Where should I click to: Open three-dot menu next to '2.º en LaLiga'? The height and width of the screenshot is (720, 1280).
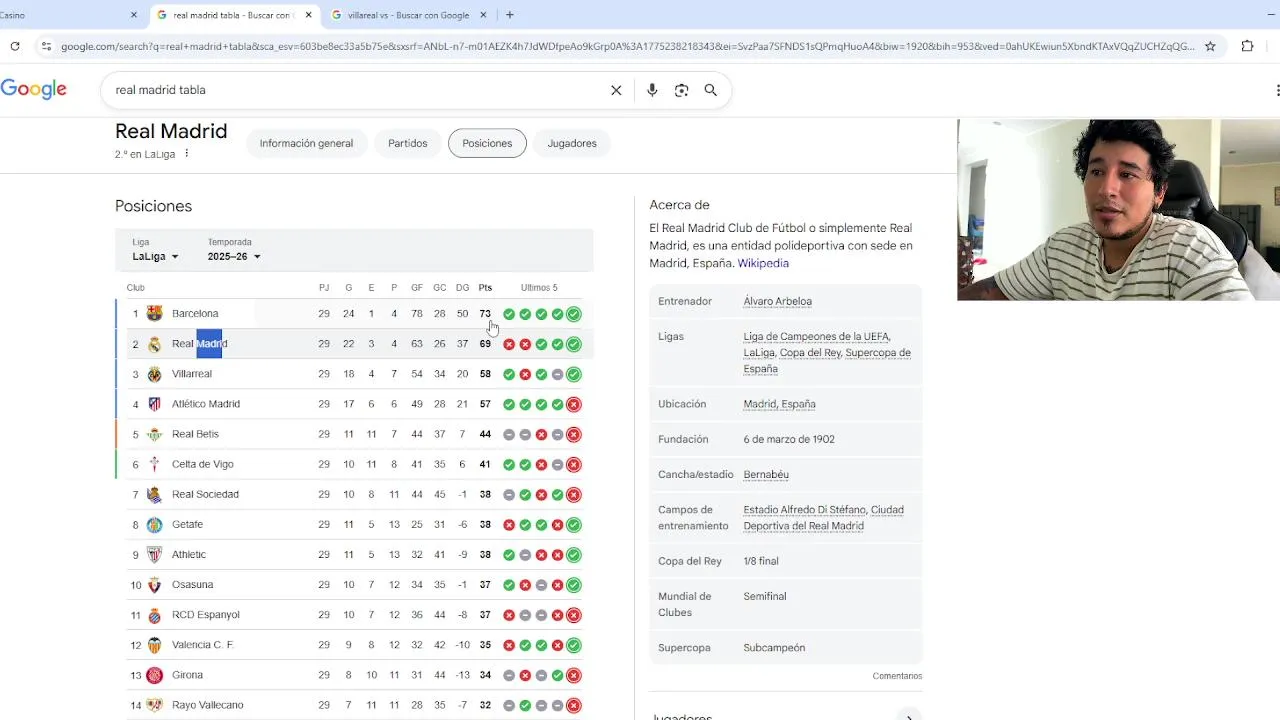[x=186, y=154]
